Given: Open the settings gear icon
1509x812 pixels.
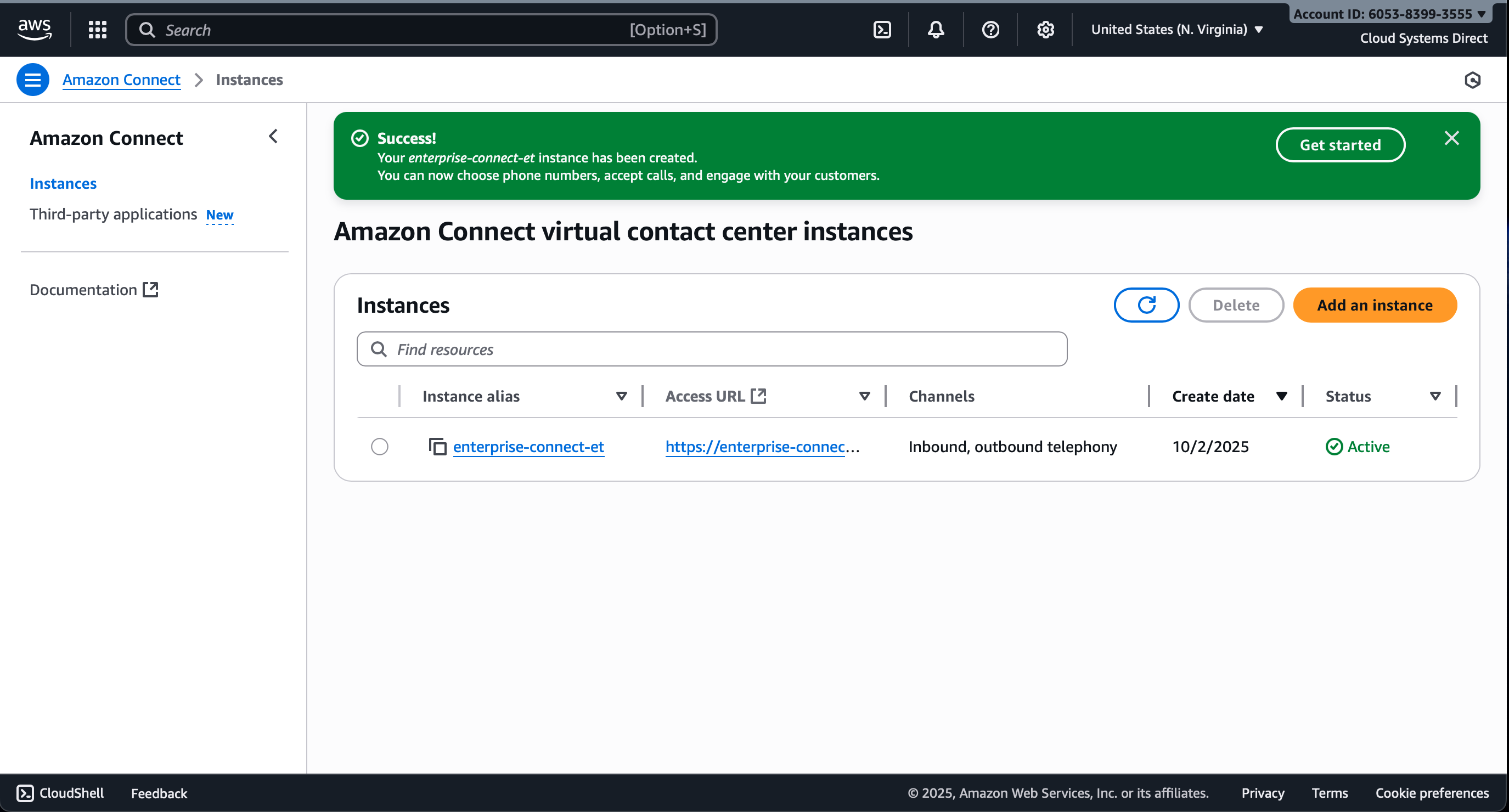Looking at the screenshot, I should tap(1045, 29).
